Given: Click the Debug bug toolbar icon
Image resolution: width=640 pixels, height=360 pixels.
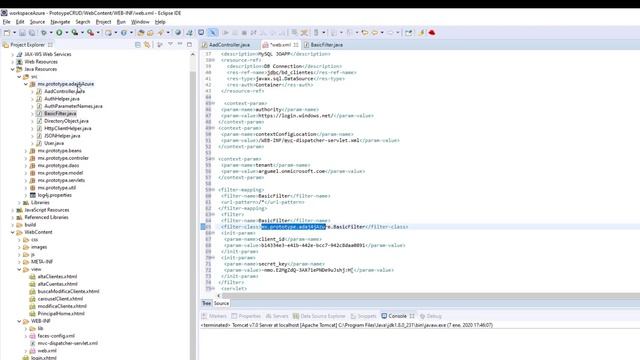Looking at the screenshot, I should point(44,33).
